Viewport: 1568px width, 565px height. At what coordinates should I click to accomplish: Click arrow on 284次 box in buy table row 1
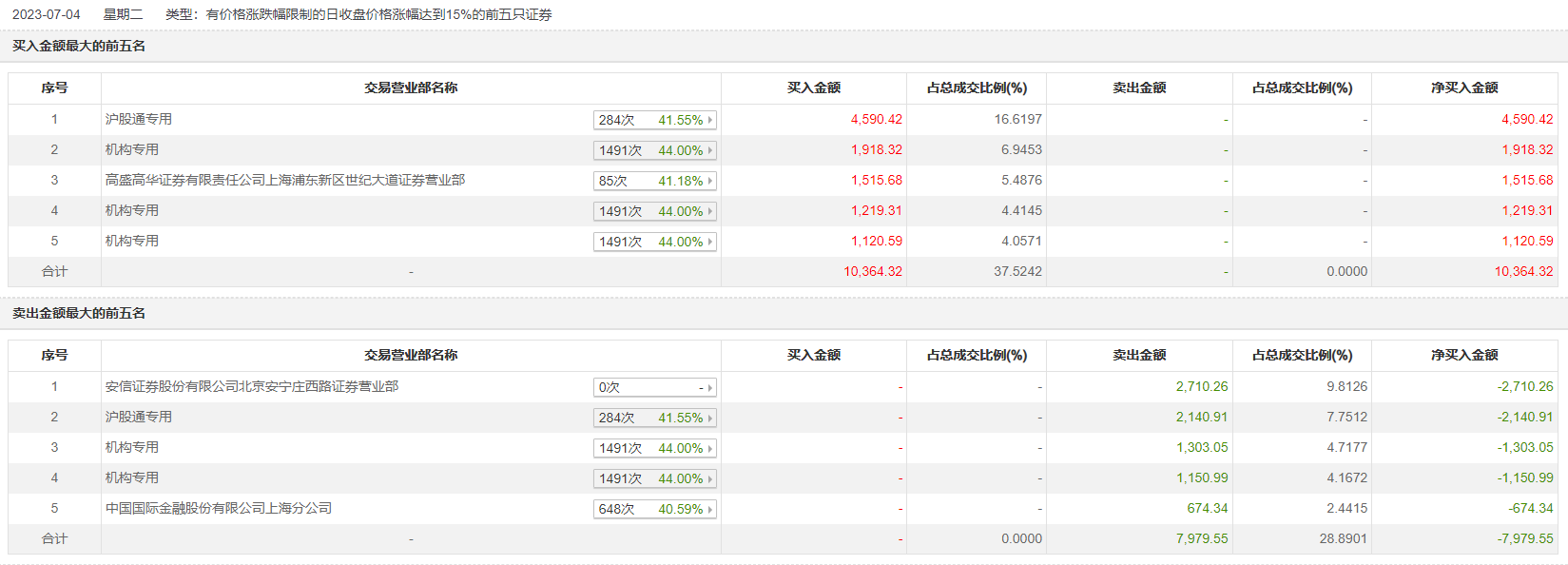click(x=710, y=120)
